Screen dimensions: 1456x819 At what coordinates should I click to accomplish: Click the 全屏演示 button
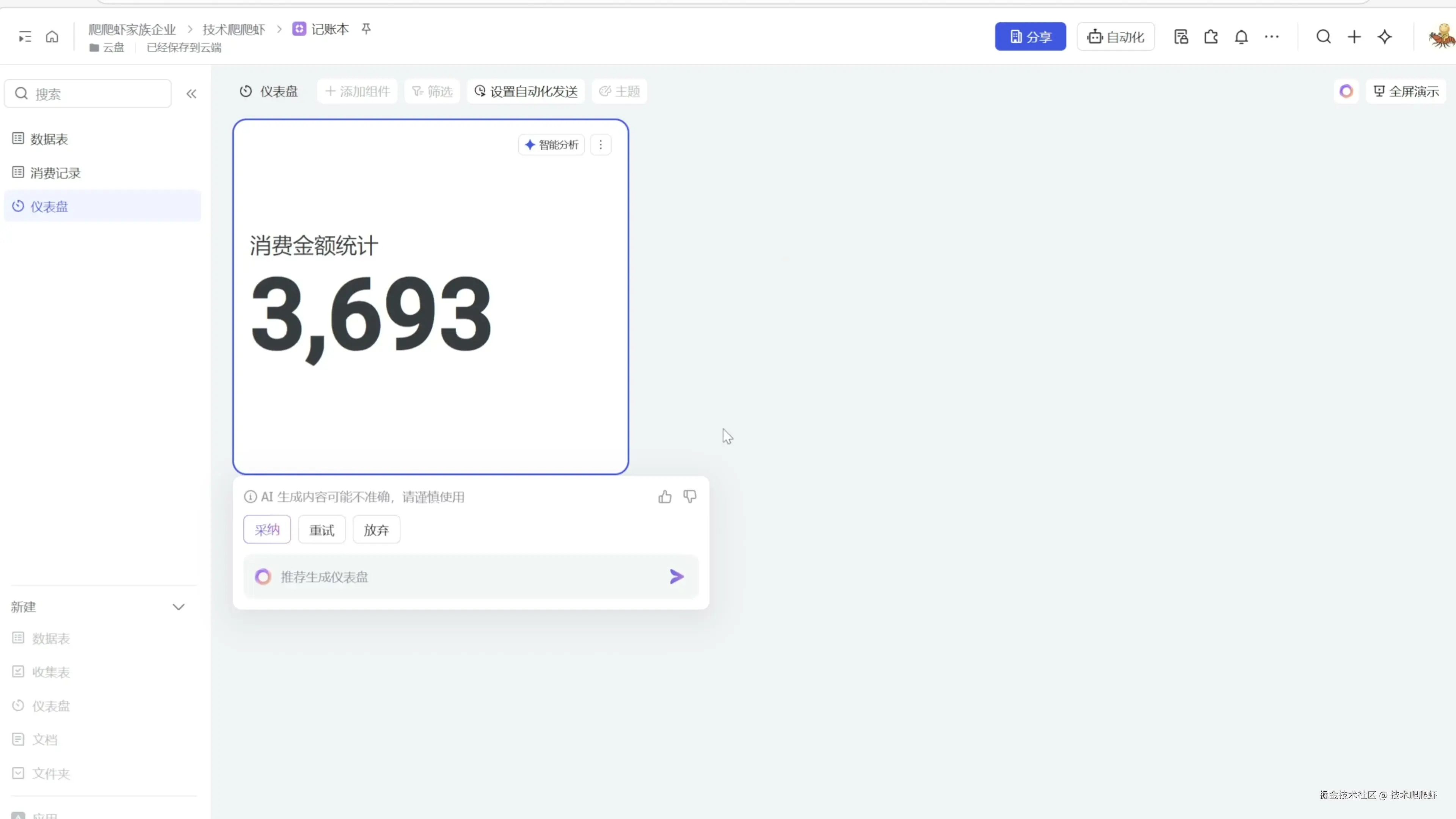[x=1406, y=91]
